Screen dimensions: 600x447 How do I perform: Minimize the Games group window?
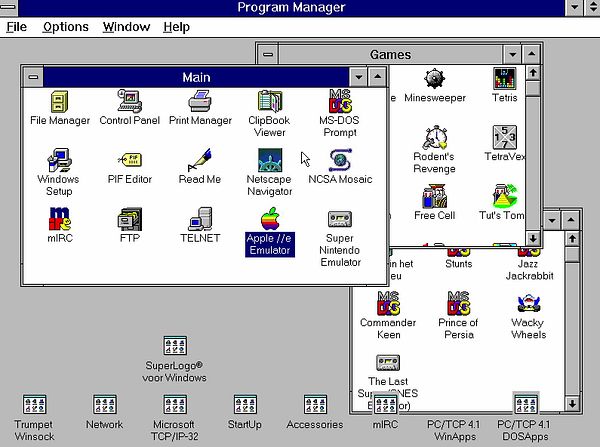point(512,54)
